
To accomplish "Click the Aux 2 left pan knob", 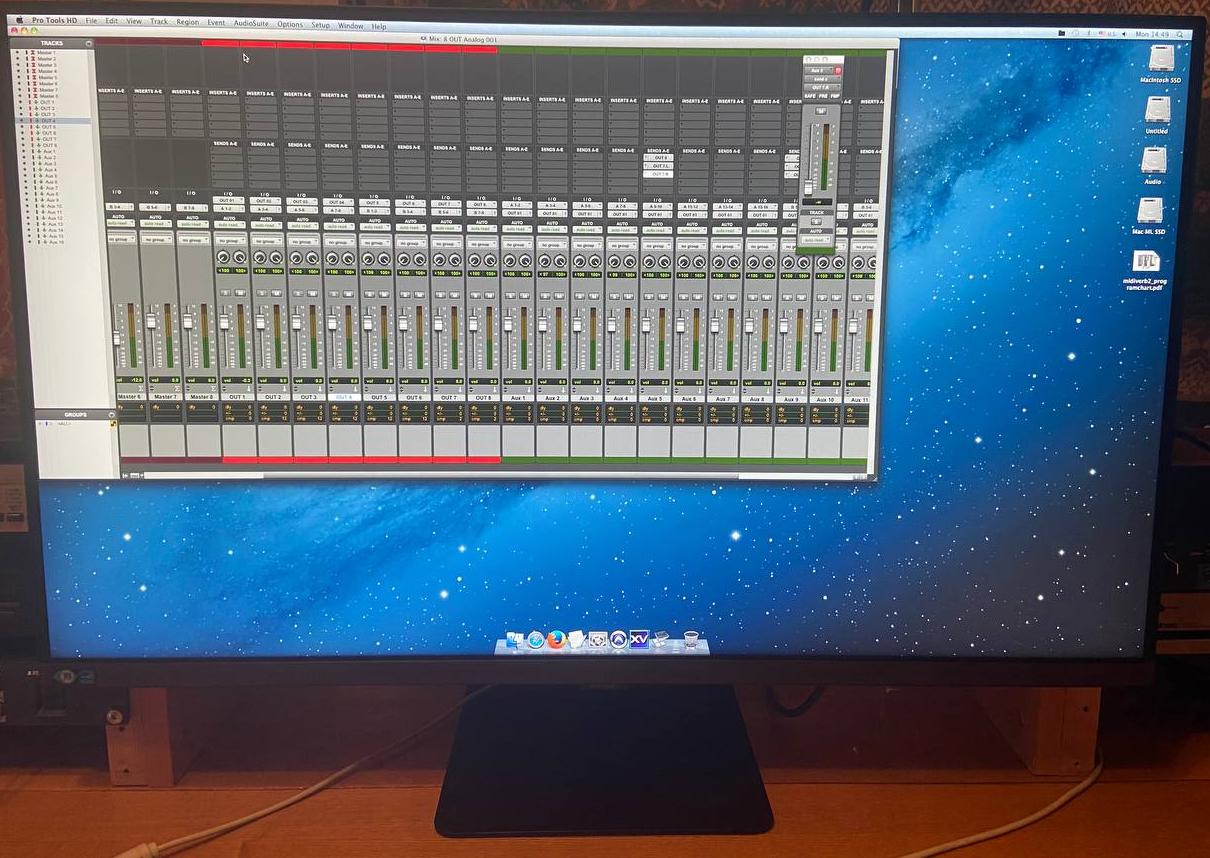I will [545, 260].
